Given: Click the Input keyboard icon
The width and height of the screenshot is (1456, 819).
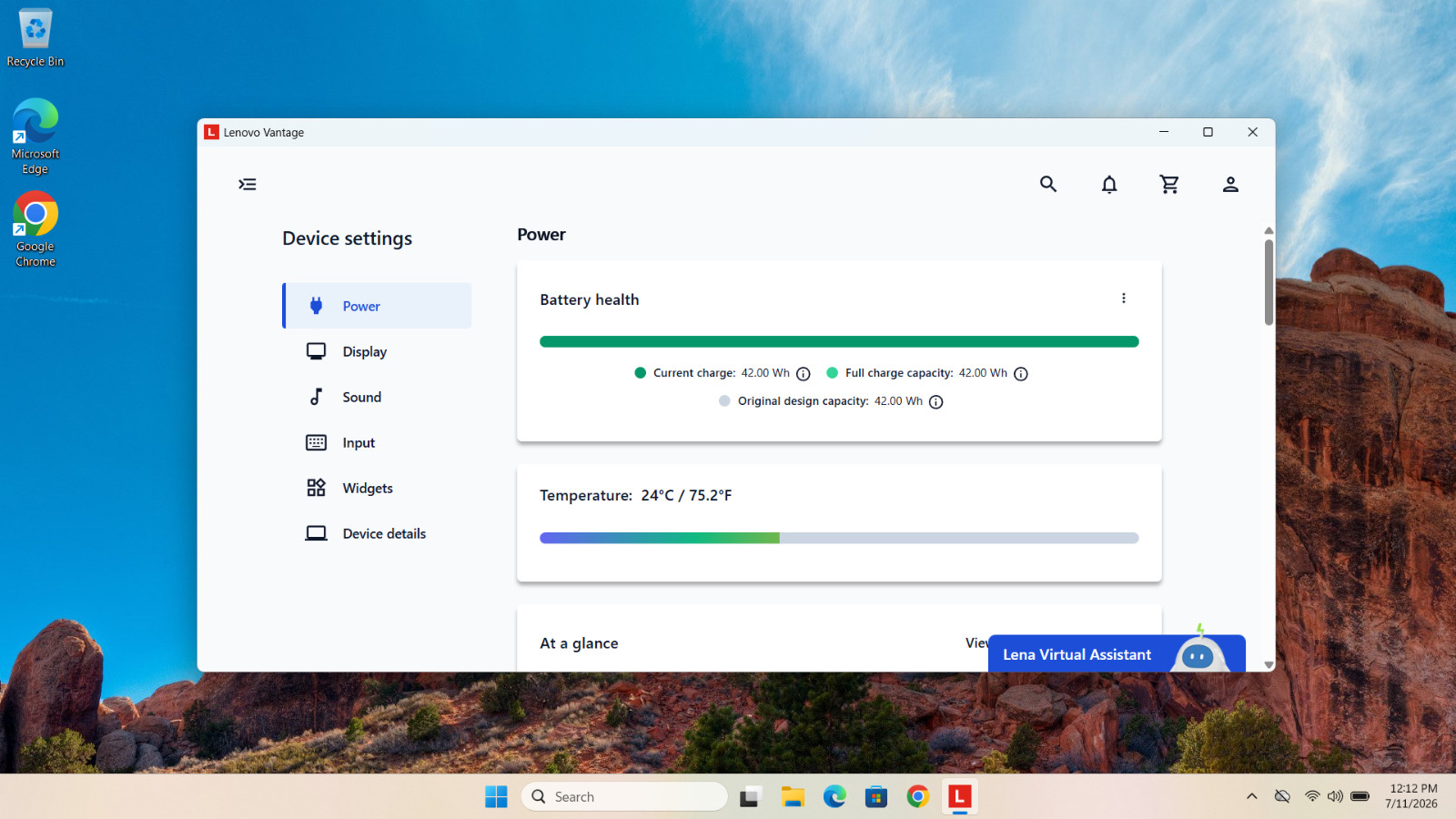Looking at the screenshot, I should [316, 442].
